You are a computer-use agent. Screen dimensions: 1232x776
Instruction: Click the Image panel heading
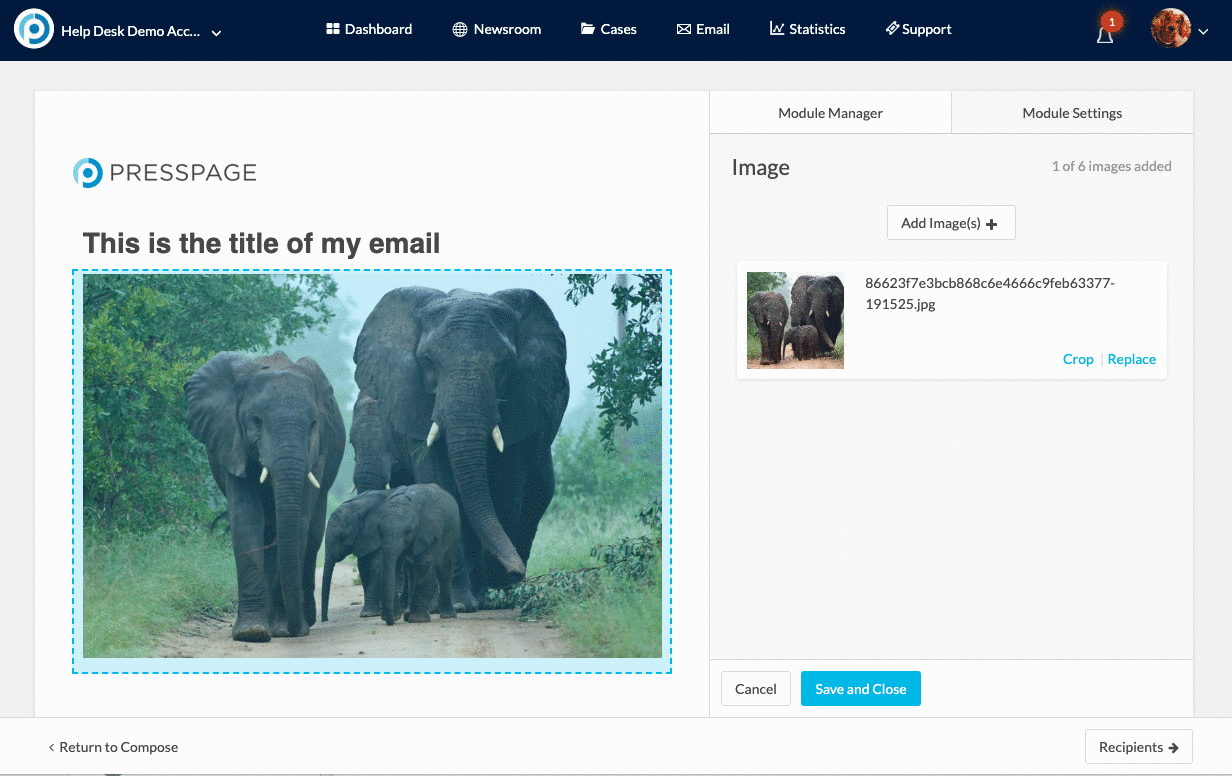[x=761, y=167]
